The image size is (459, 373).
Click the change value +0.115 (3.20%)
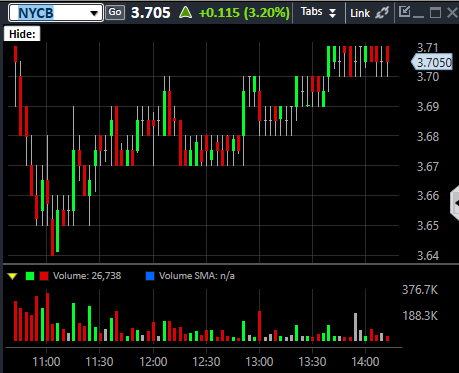point(244,13)
